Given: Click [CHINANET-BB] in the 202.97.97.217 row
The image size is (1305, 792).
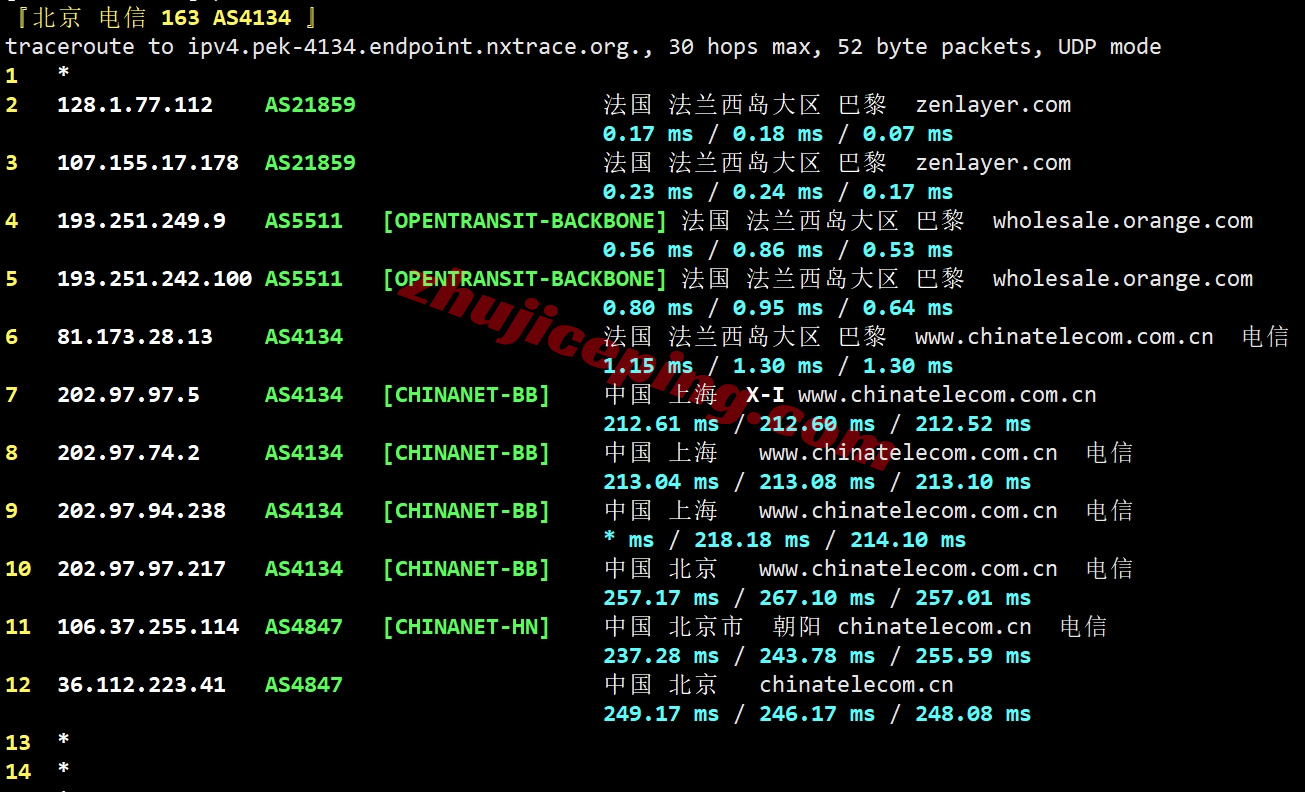Looking at the screenshot, I should 466,569.
